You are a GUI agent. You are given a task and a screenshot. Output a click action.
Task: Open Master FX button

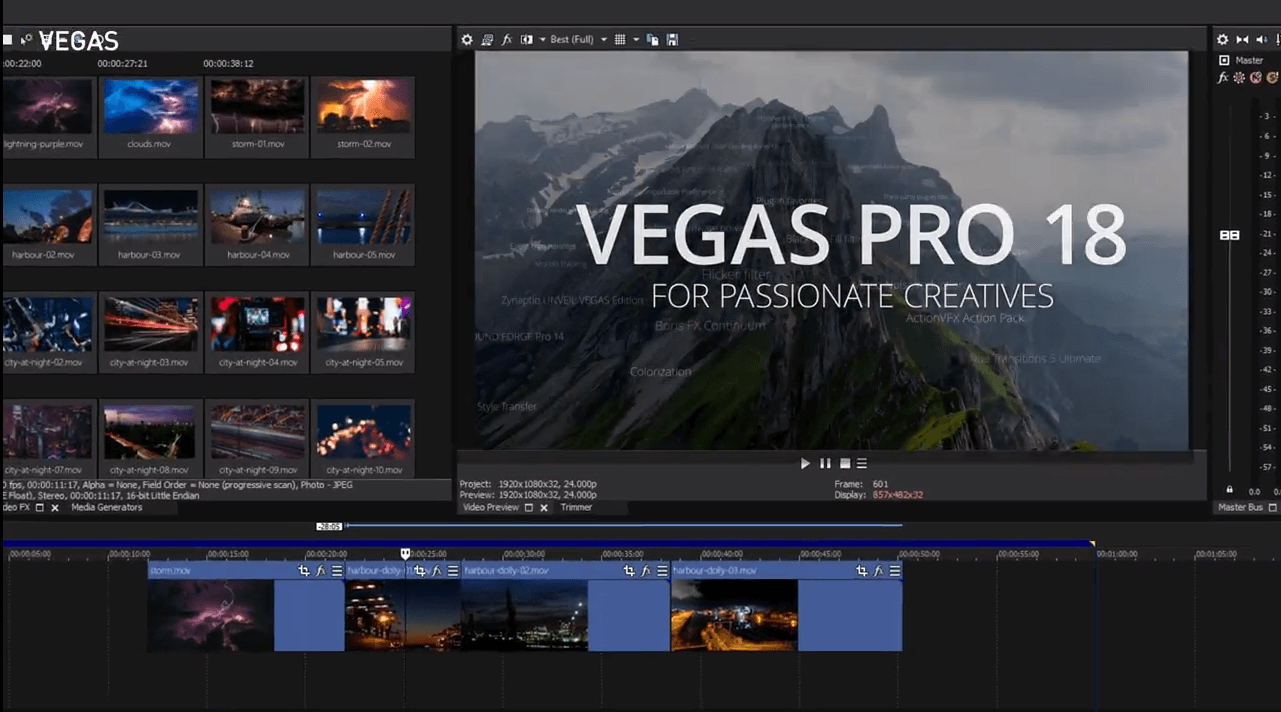tap(1223, 77)
